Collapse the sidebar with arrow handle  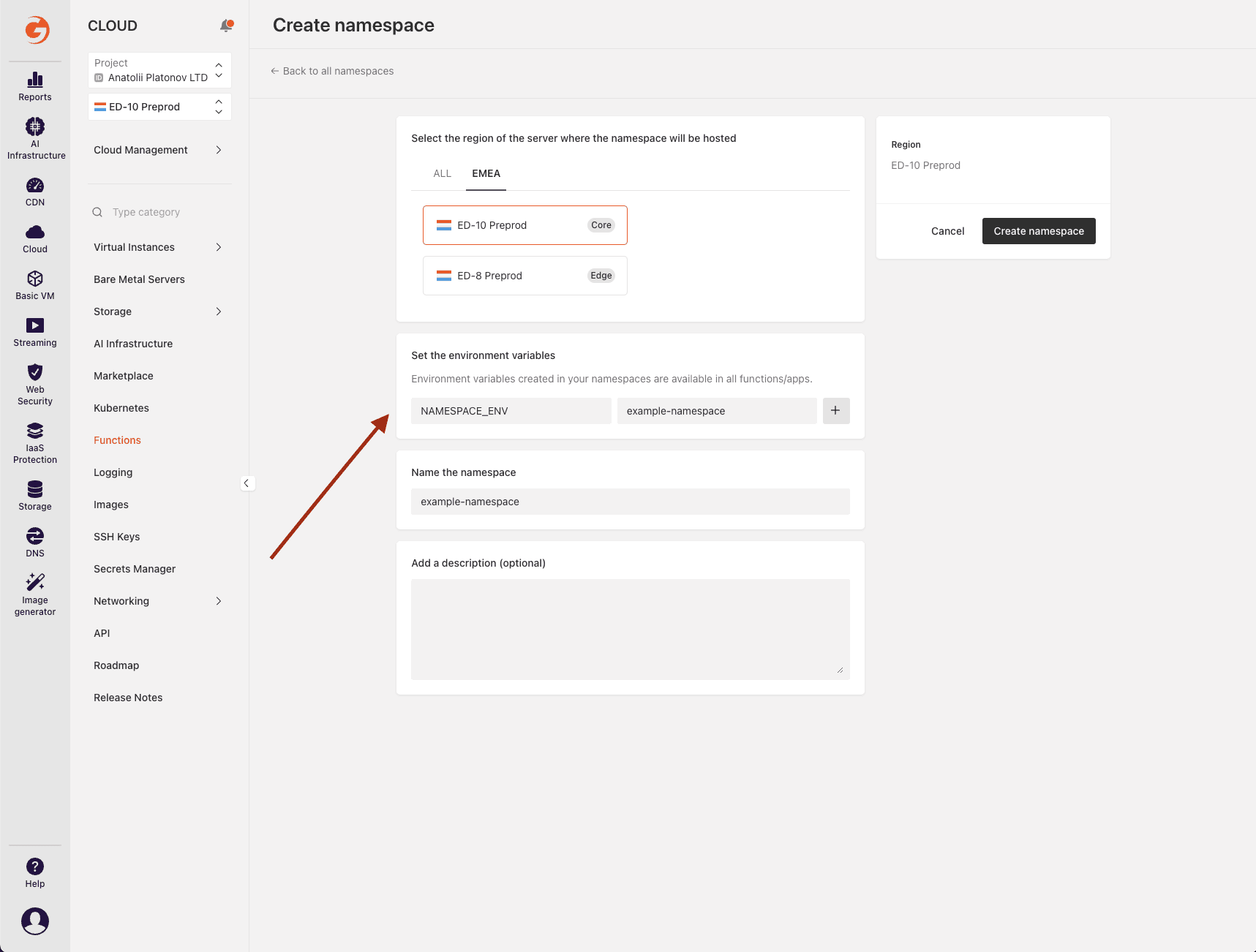tap(247, 483)
